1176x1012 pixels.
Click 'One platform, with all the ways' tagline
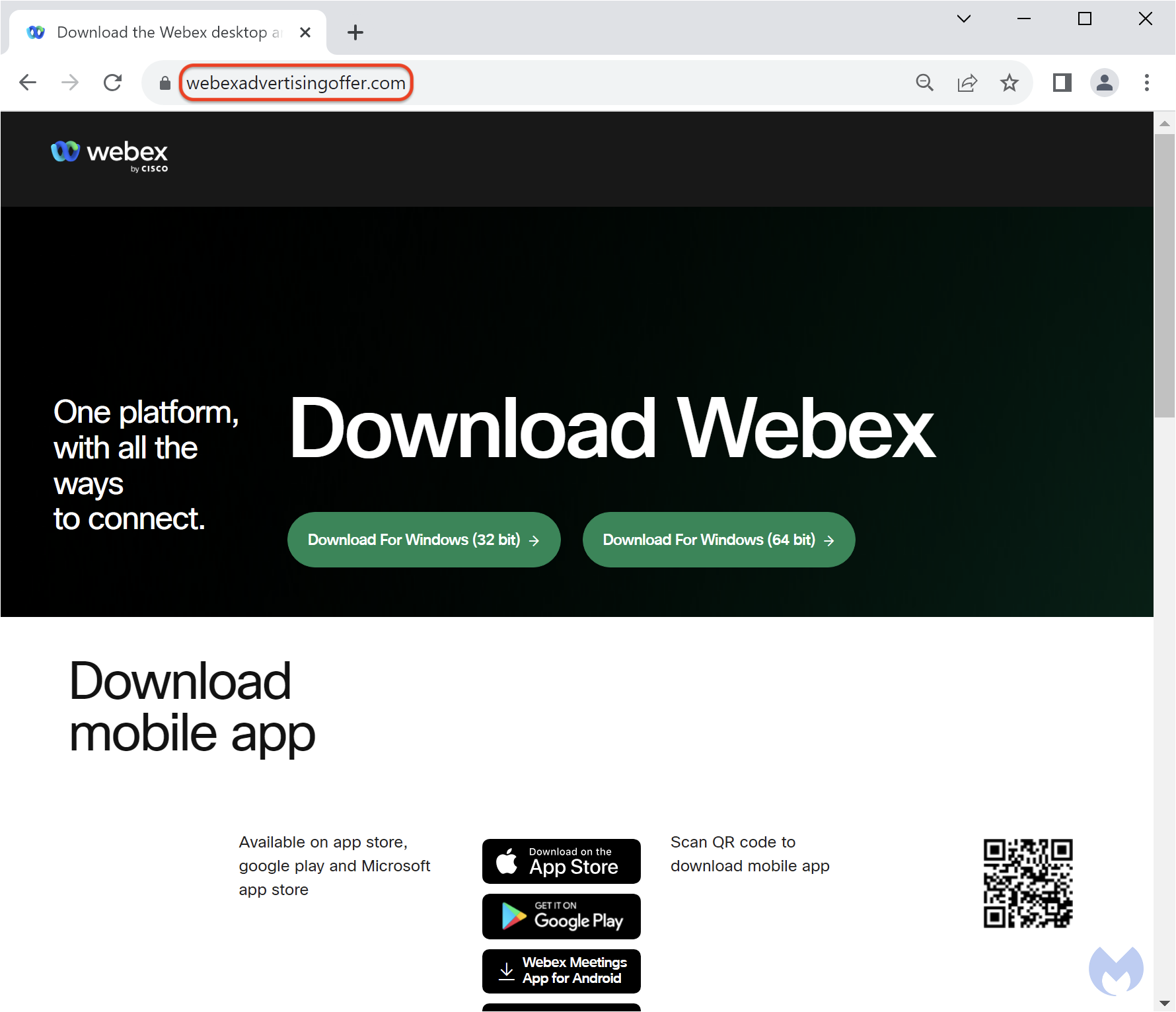(146, 465)
